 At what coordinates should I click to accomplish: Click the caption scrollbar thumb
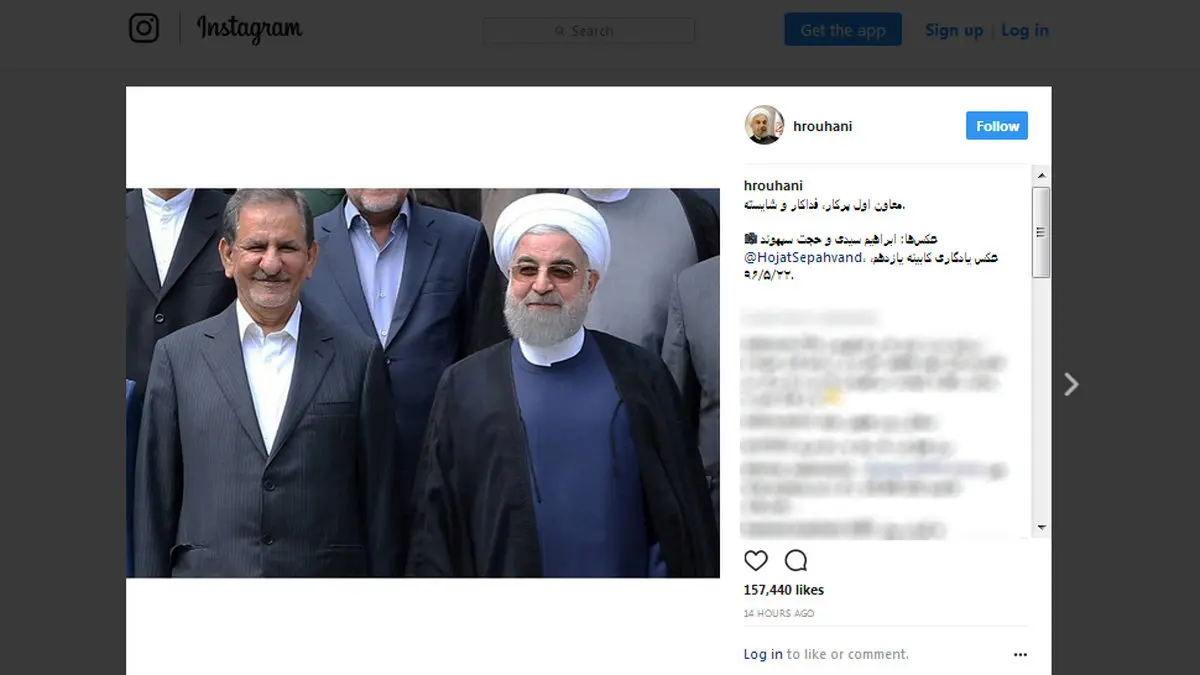coord(1041,232)
